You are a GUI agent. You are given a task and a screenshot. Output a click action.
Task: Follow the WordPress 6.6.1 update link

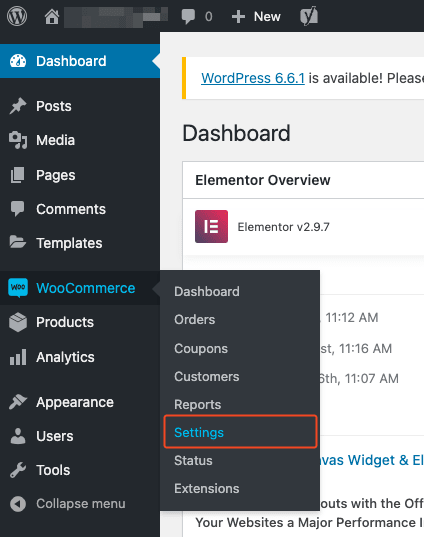[x=253, y=78]
